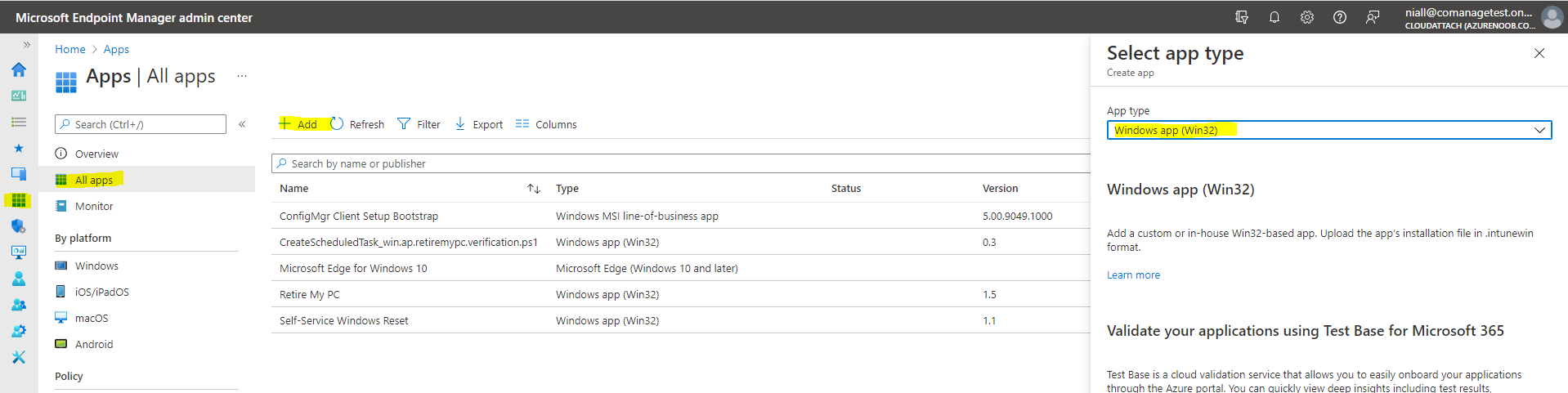Open the Apps grid sidebar icon
Image resolution: width=1568 pixels, height=393 pixels.
(19, 200)
